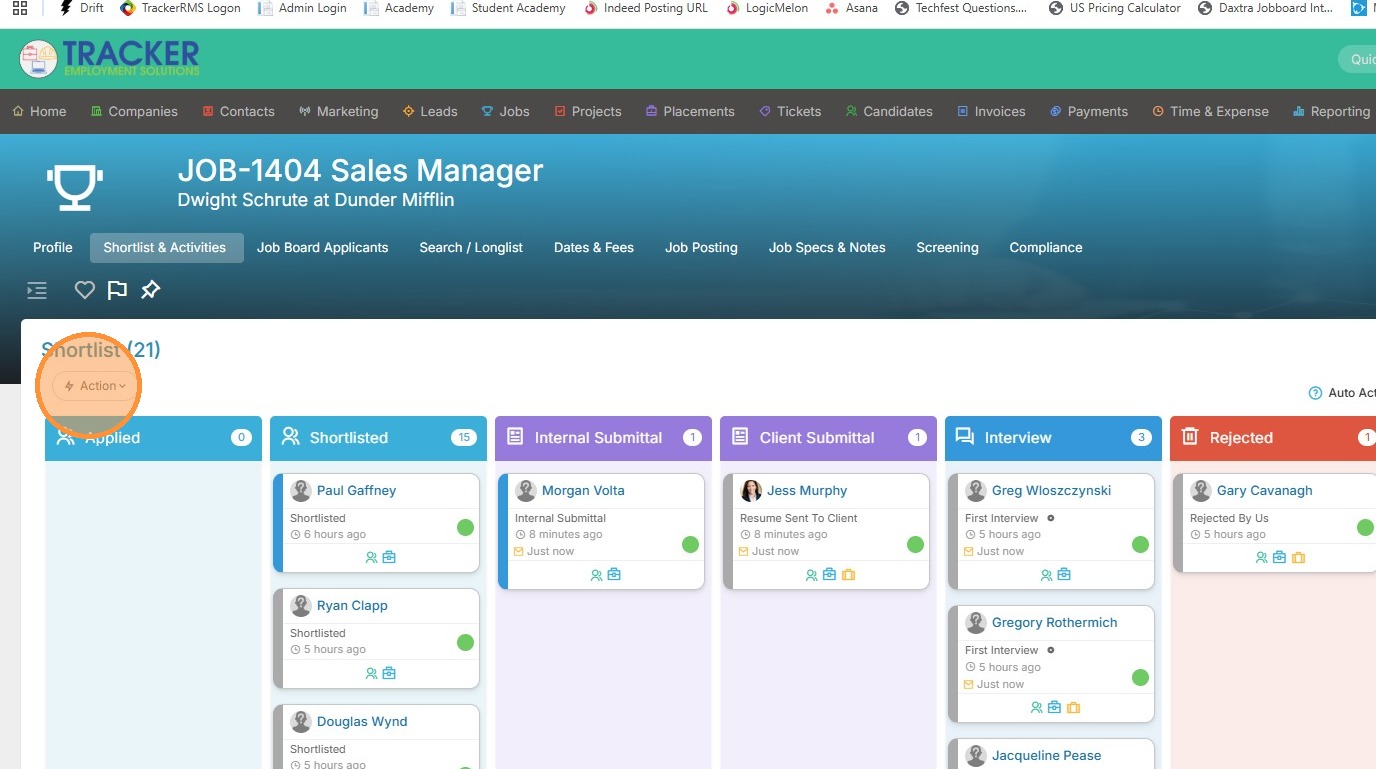This screenshot has height=769, width=1376.
Task: Click the "Rejected By Us" status text
Action: coord(1229,518)
